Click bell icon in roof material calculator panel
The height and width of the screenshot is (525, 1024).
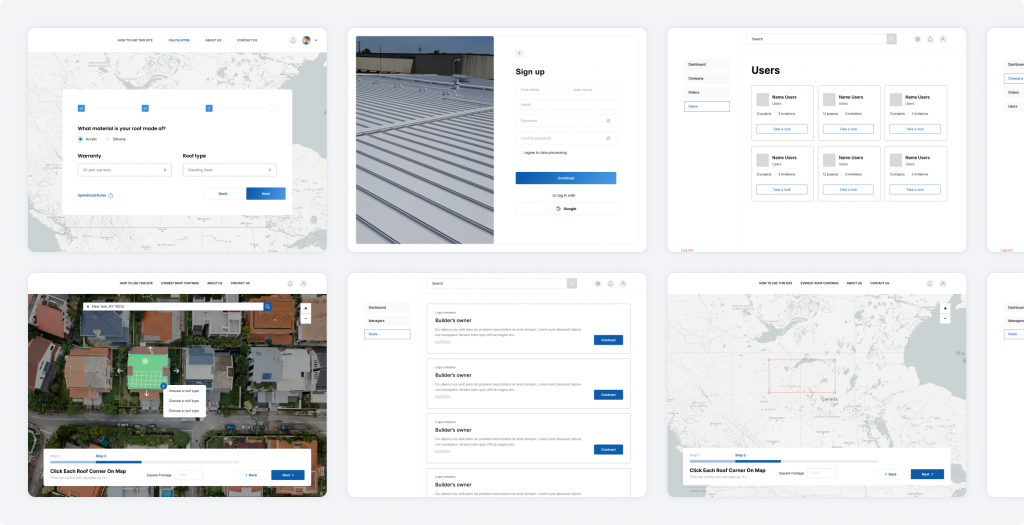[x=293, y=40]
